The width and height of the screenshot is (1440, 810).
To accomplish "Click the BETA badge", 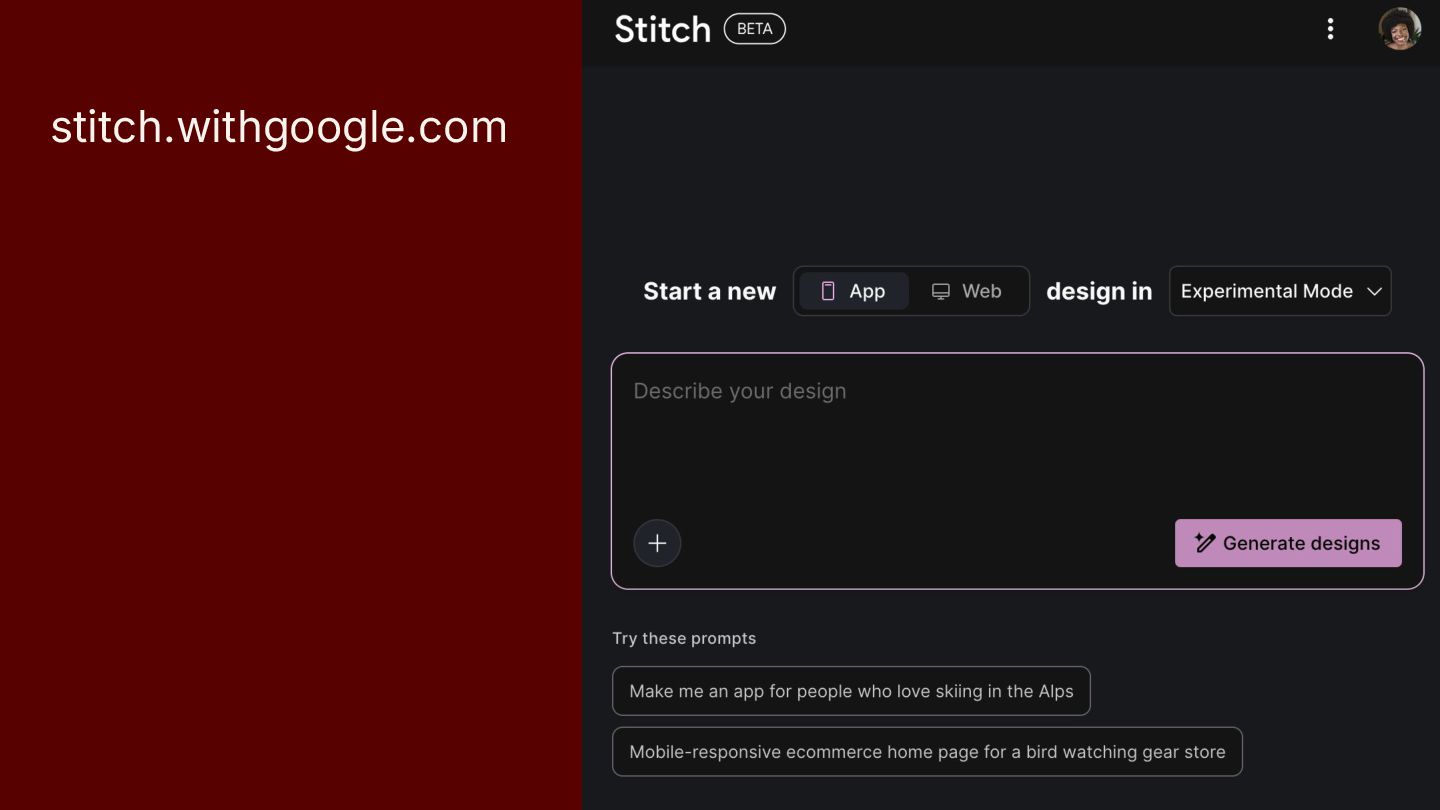I will coord(755,29).
